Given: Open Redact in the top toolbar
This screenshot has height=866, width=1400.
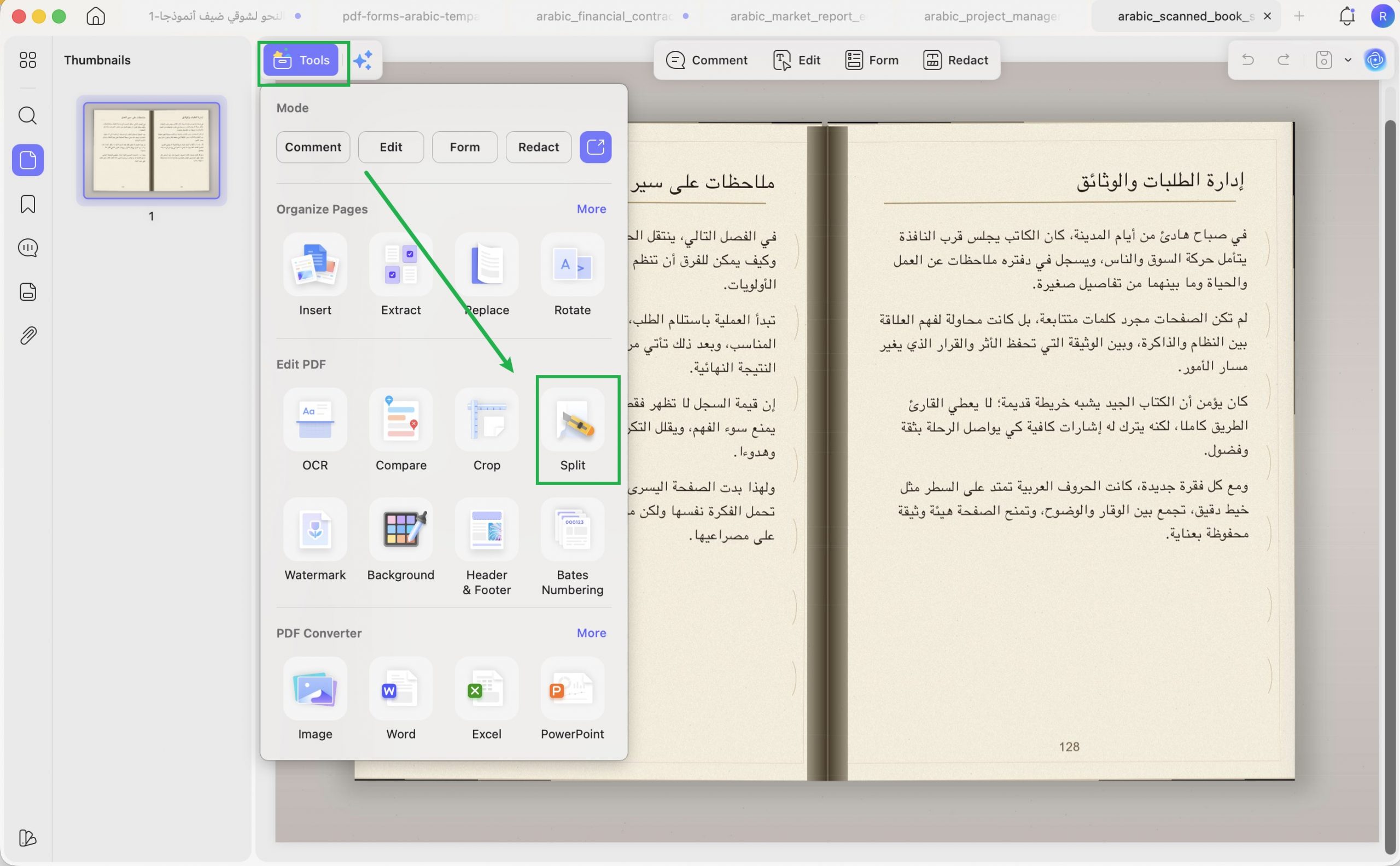Looking at the screenshot, I should click(x=955, y=60).
